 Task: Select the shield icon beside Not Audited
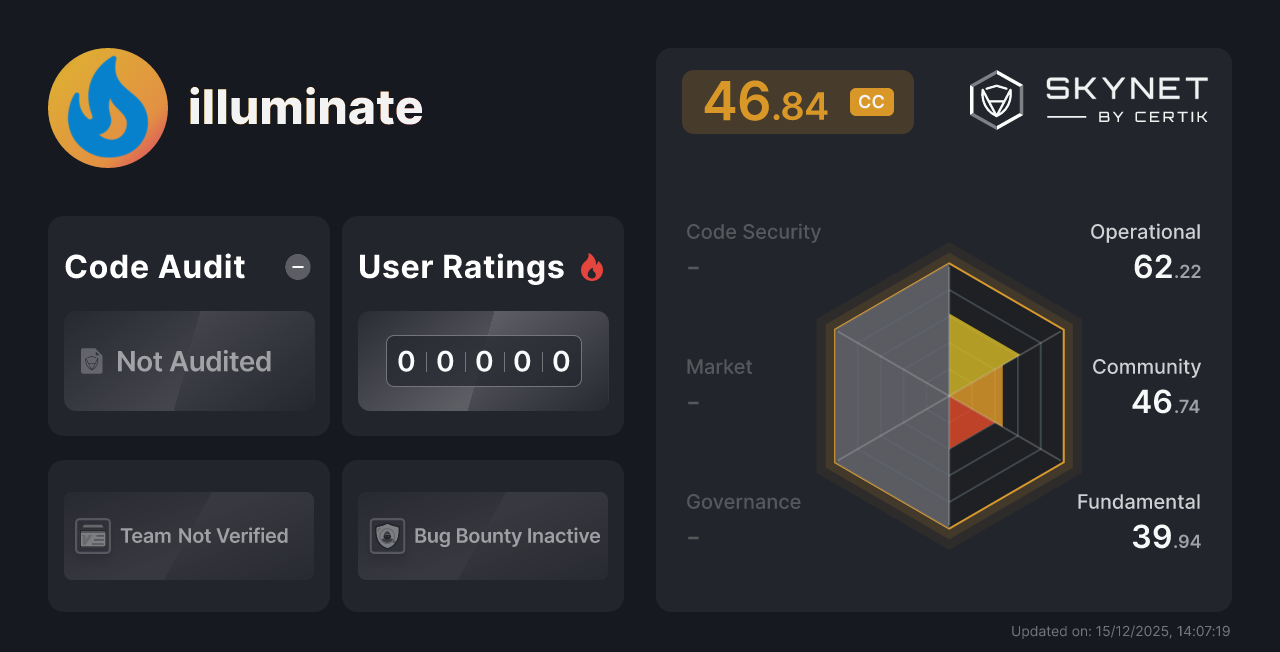tap(90, 362)
